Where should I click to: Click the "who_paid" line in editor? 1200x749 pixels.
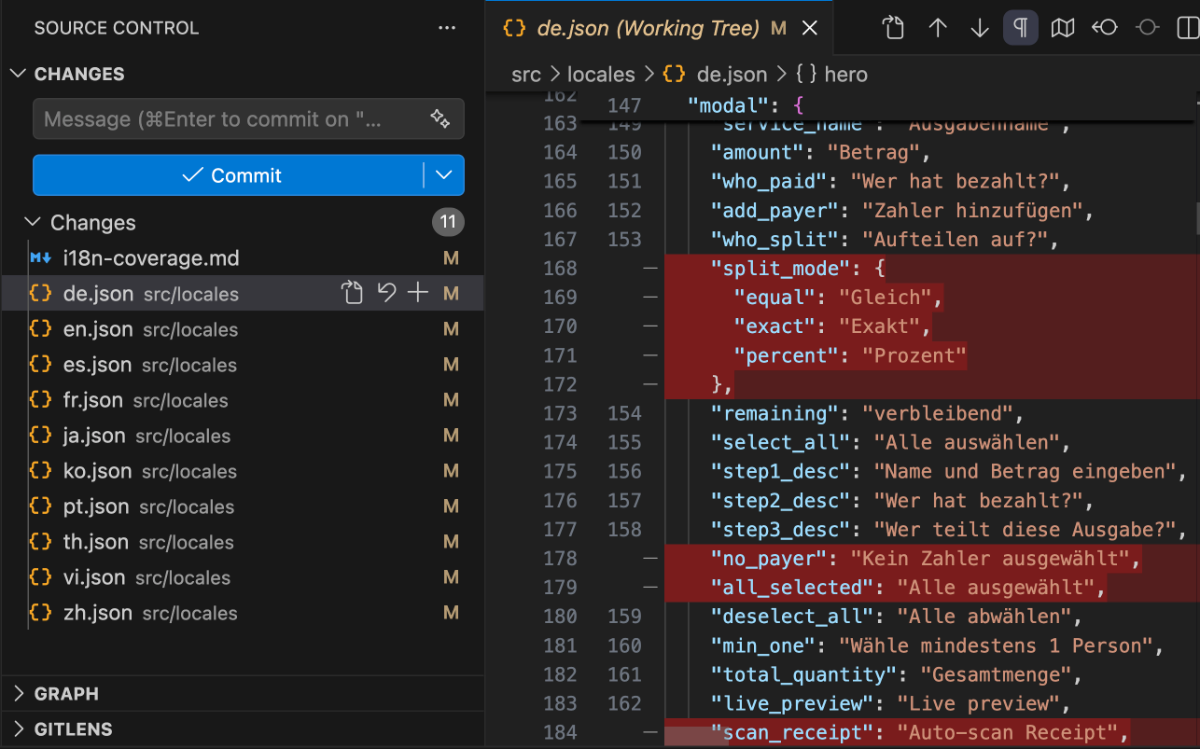[932, 181]
